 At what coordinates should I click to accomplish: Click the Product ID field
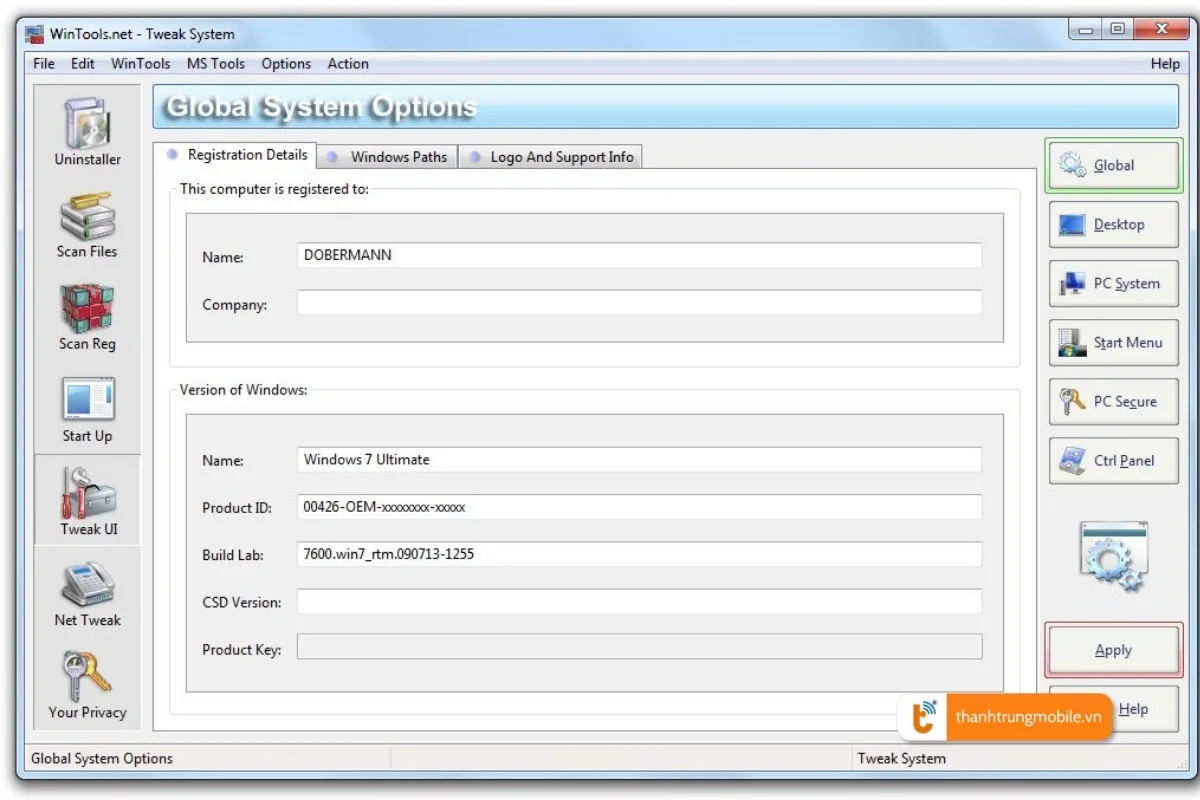coord(639,507)
